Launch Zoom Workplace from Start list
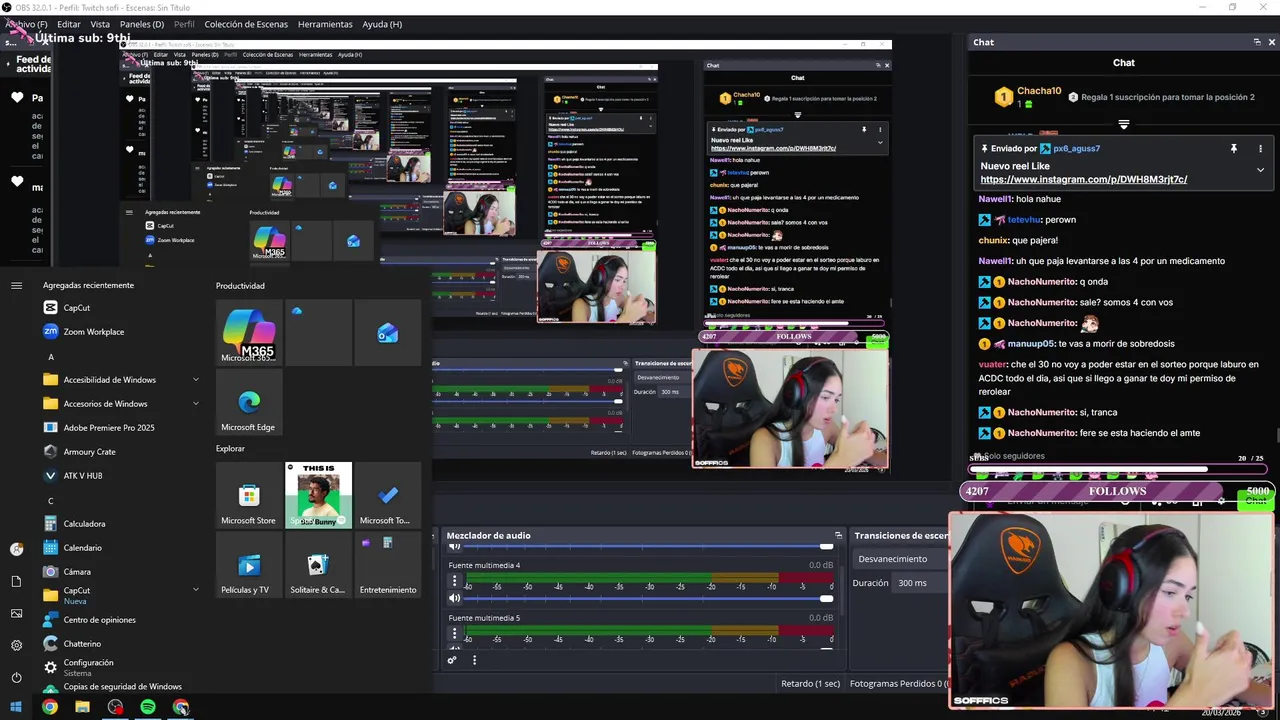The image size is (1280, 720). (120, 332)
